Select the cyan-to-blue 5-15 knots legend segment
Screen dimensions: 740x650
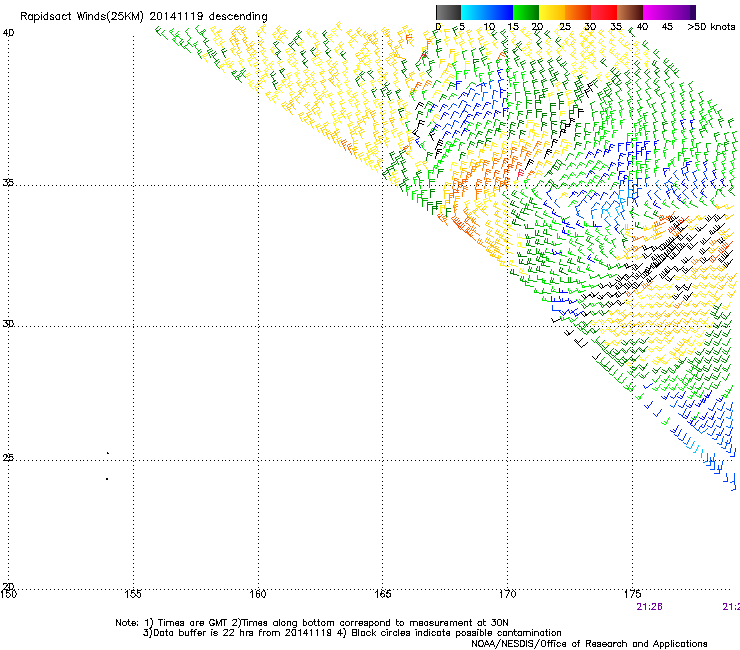coord(487,12)
